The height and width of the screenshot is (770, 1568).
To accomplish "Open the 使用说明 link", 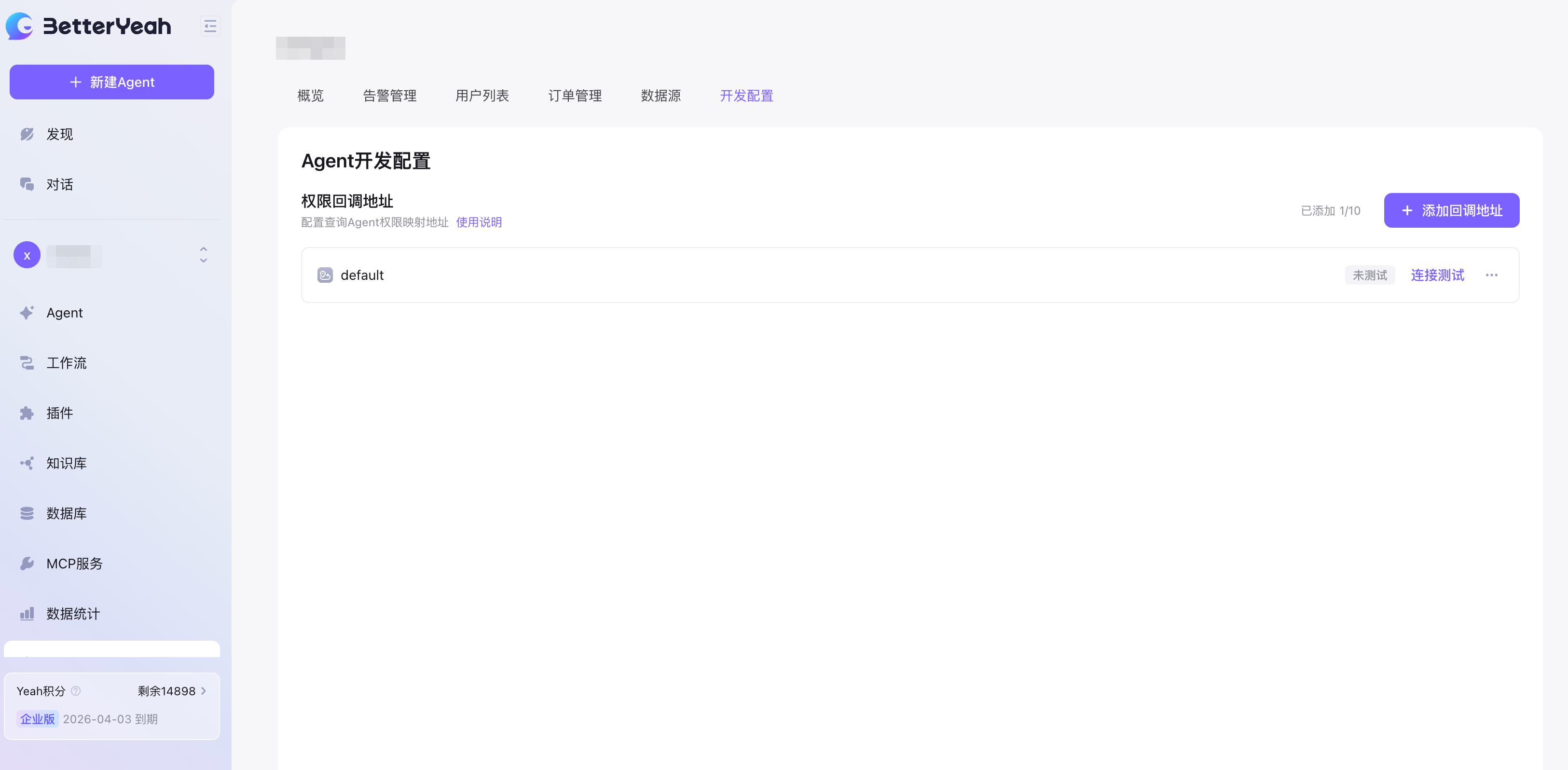I will [479, 222].
